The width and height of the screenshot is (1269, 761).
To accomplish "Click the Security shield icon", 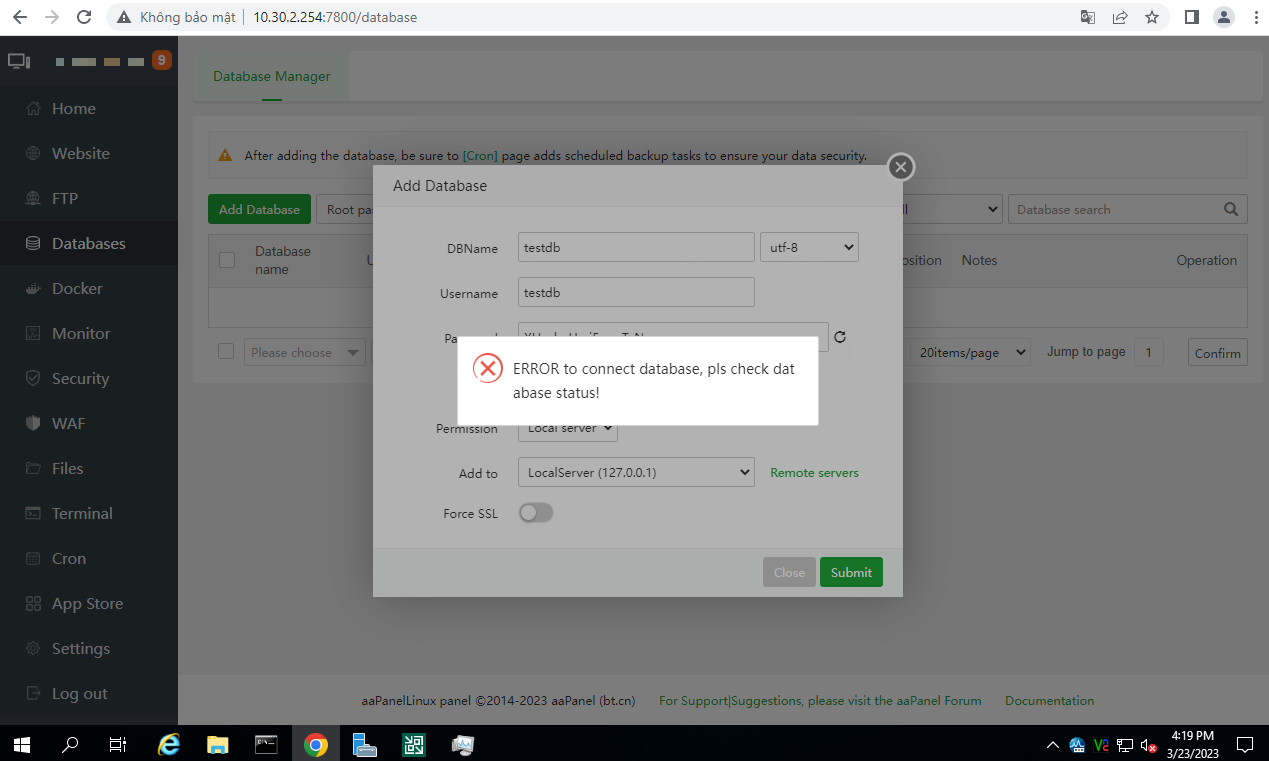I will point(33,378).
